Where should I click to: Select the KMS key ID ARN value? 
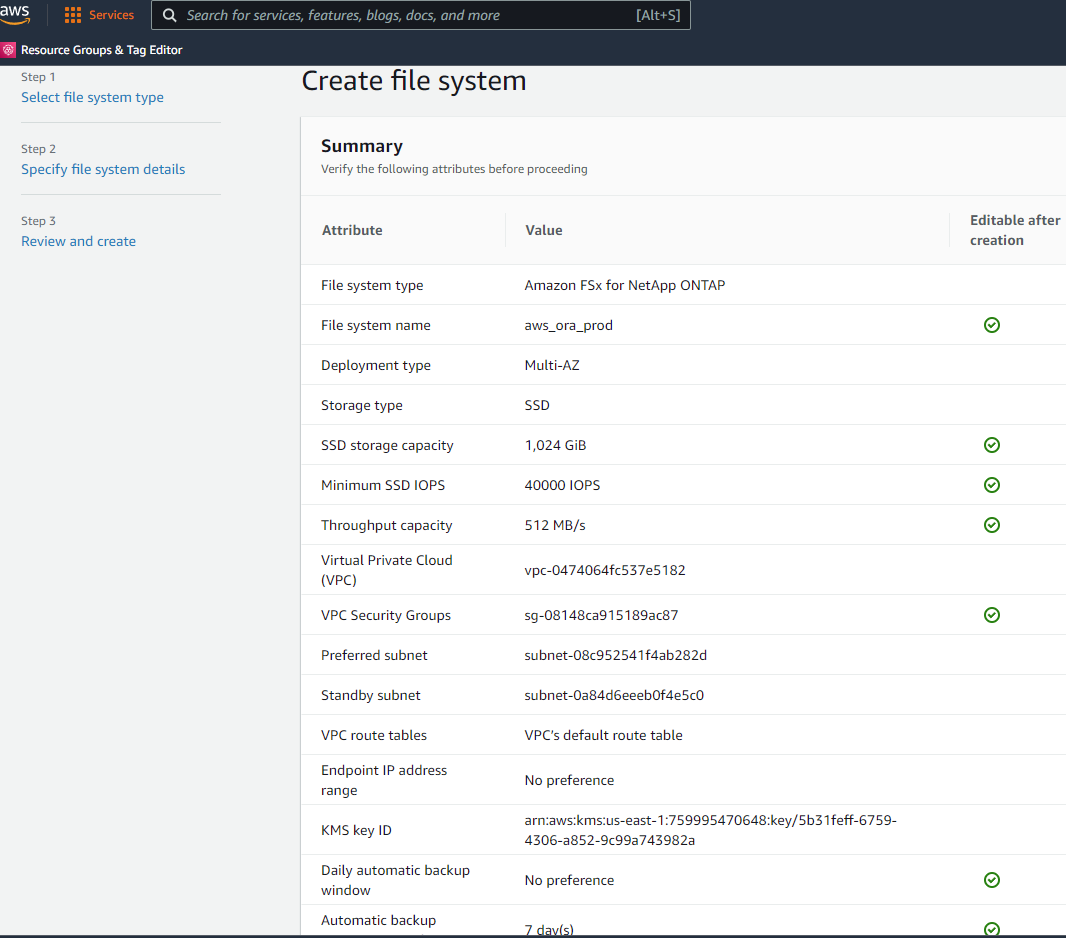tap(710, 830)
